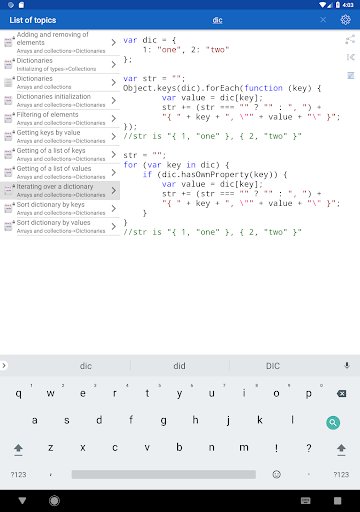Chevron of 'Getting of a list of values'
The width and height of the screenshot is (360, 512).
click(x=114, y=172)
